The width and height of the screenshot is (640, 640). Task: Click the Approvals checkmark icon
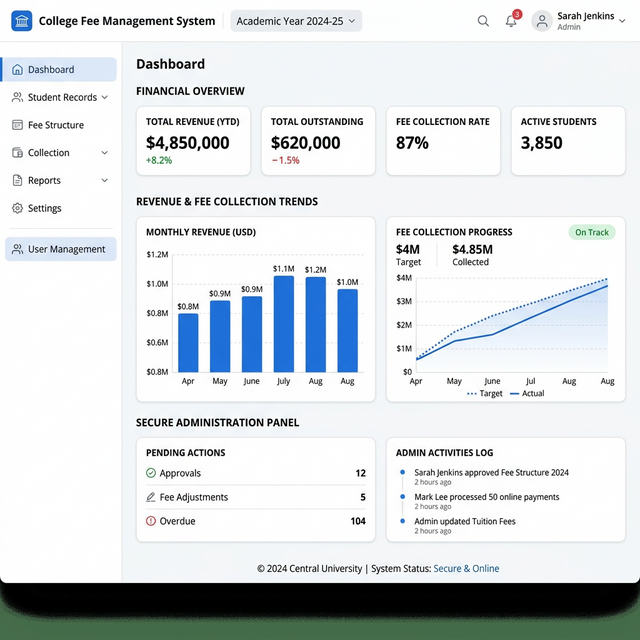coord(151,473)
